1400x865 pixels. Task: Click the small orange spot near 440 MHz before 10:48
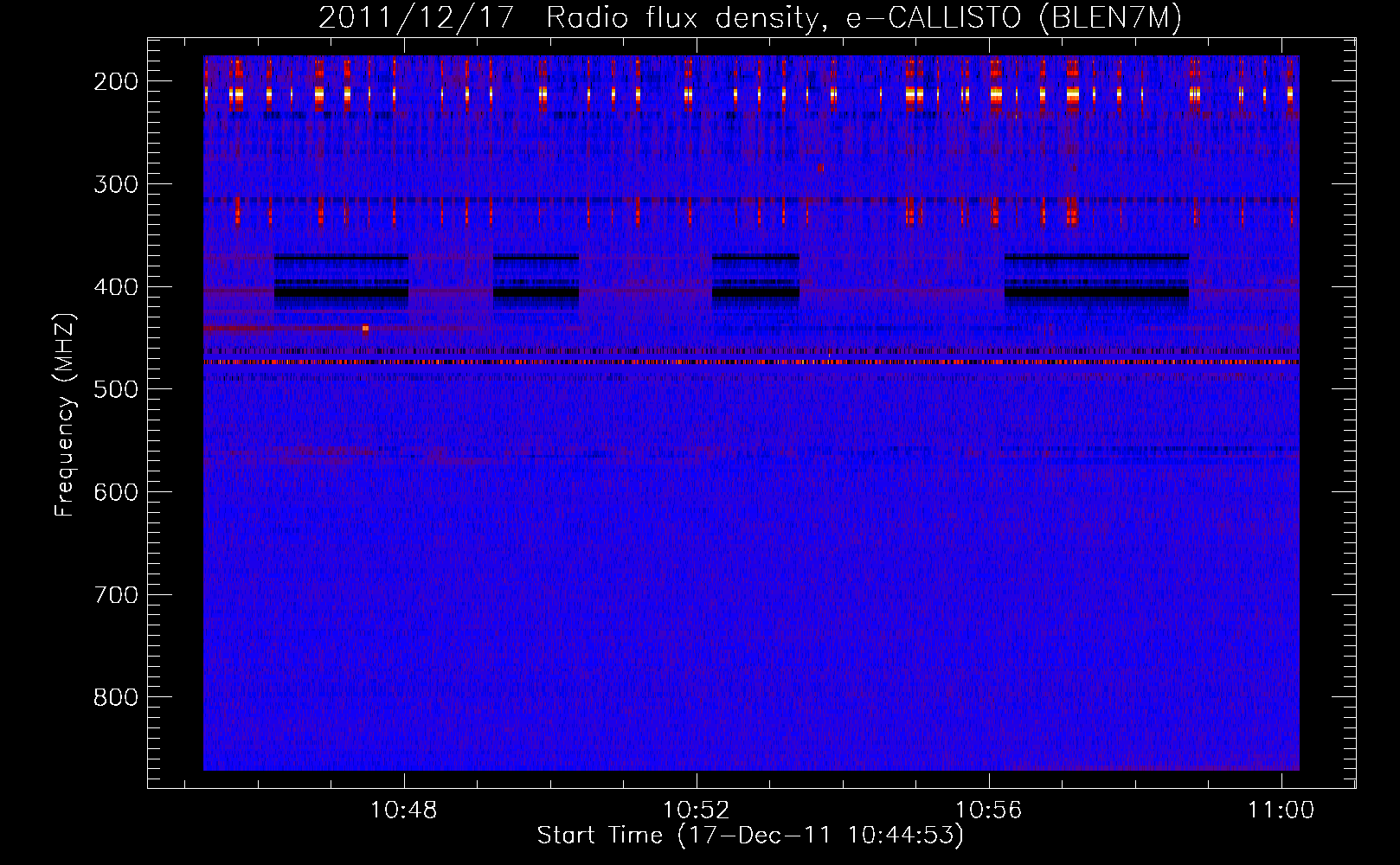(365, 329)
